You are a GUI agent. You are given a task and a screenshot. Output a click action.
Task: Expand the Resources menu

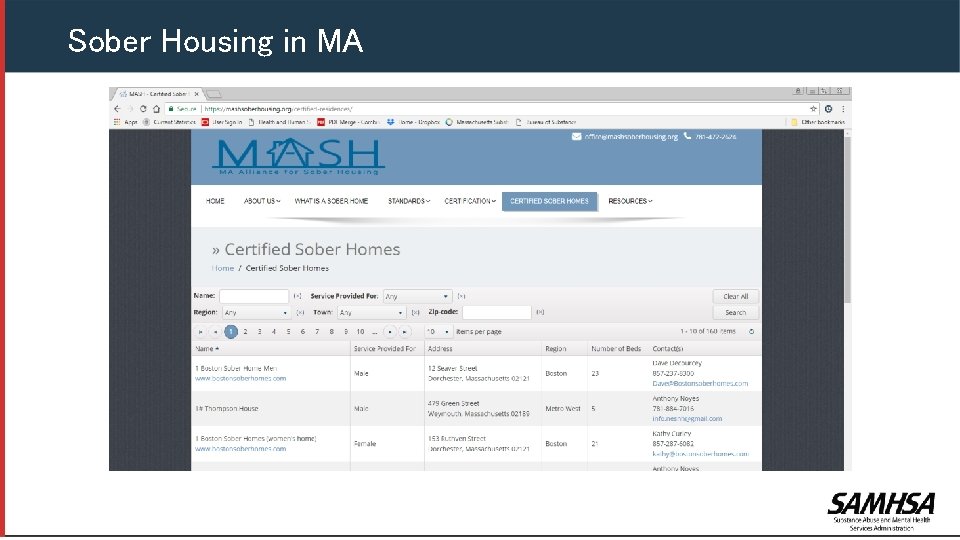[x=630, y=201]
